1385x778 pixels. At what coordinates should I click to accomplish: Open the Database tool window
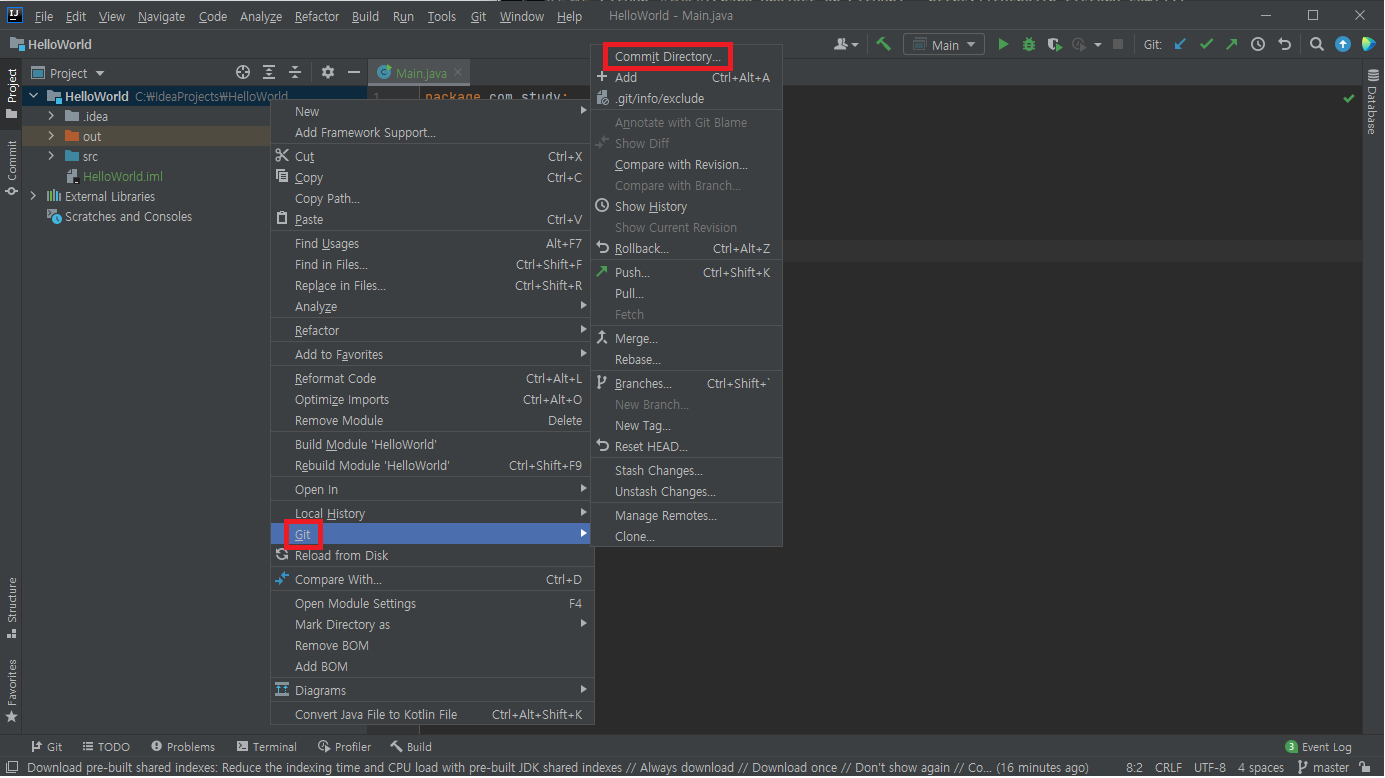pos(1372,102)
